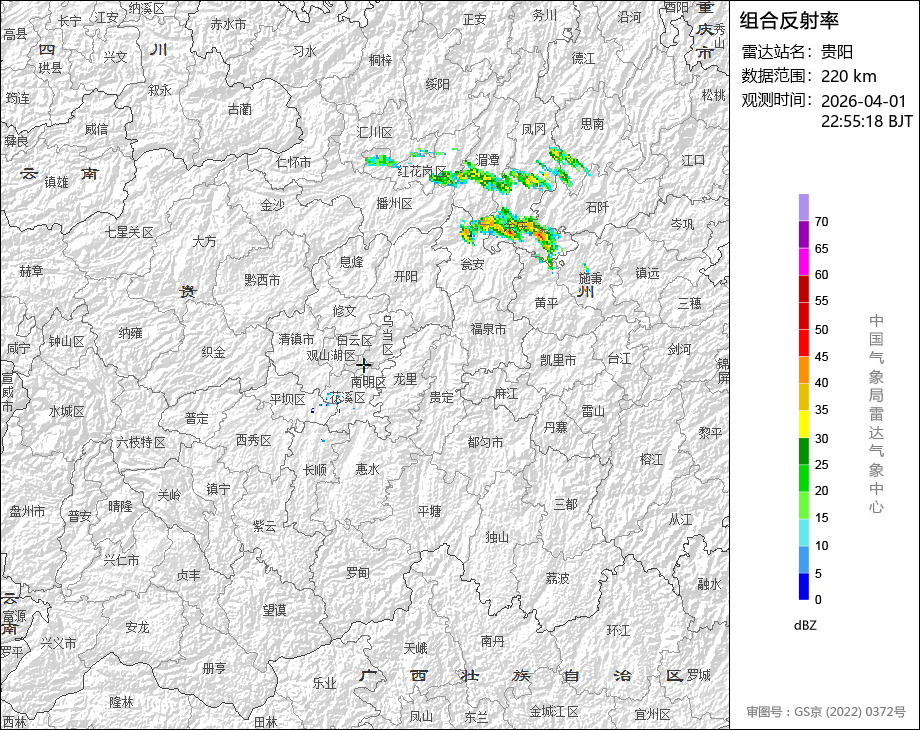
Task: Click the black crosshair radar station marker
Action: 364,365
